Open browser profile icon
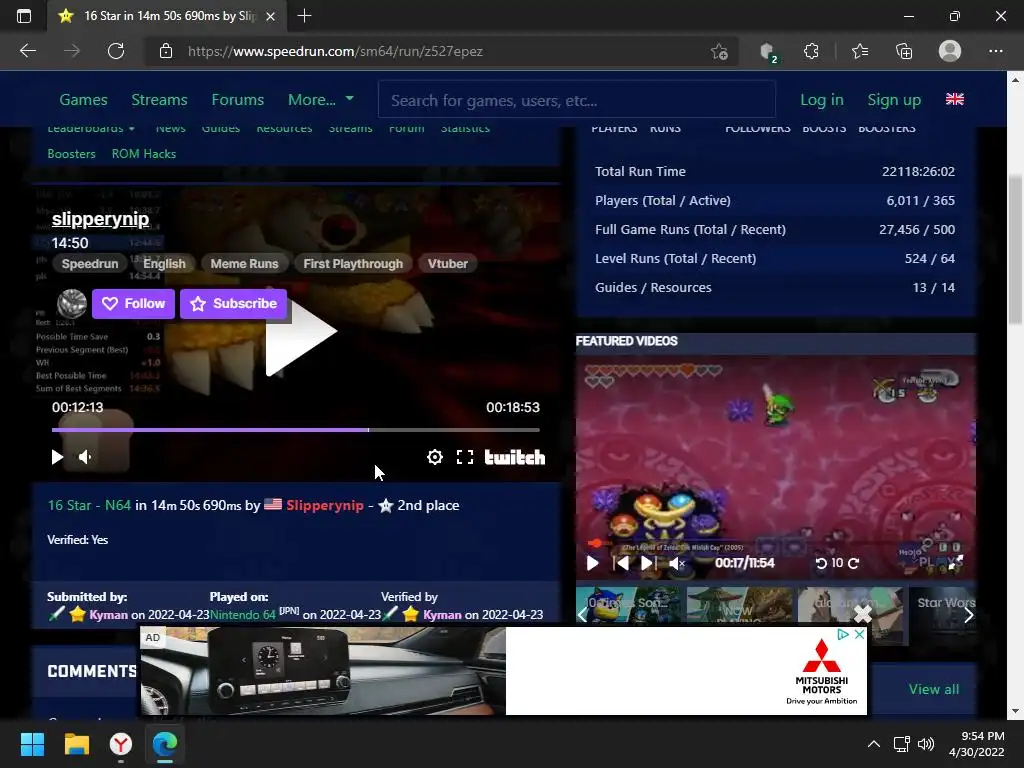This screenshot has height=768, width=1024. click(950, 51)
